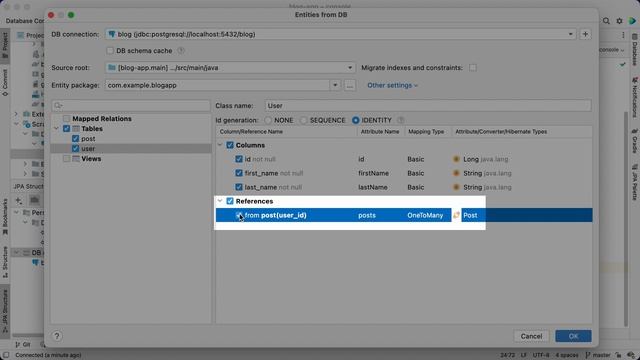Viewport: 640px width, 360px height.
Task: Click the posts attribute name cell
Action: [367, 215]
